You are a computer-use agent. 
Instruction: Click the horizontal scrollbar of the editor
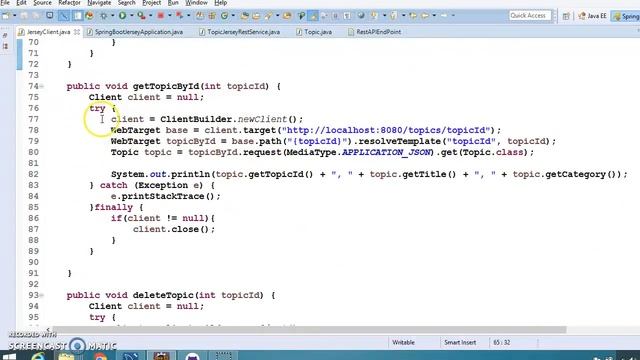tap(309, 330)
